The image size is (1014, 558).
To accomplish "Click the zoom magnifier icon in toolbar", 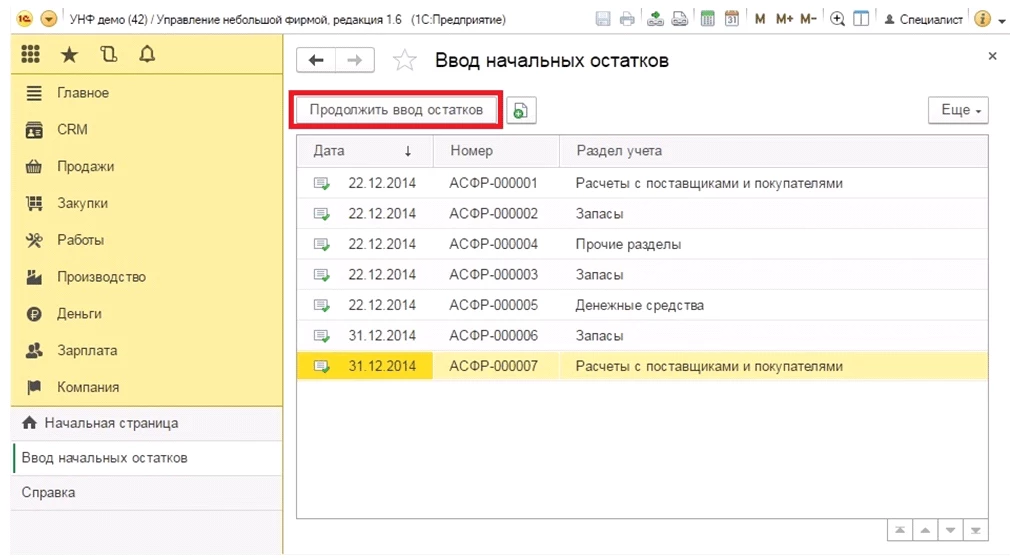I will (837, 19).
